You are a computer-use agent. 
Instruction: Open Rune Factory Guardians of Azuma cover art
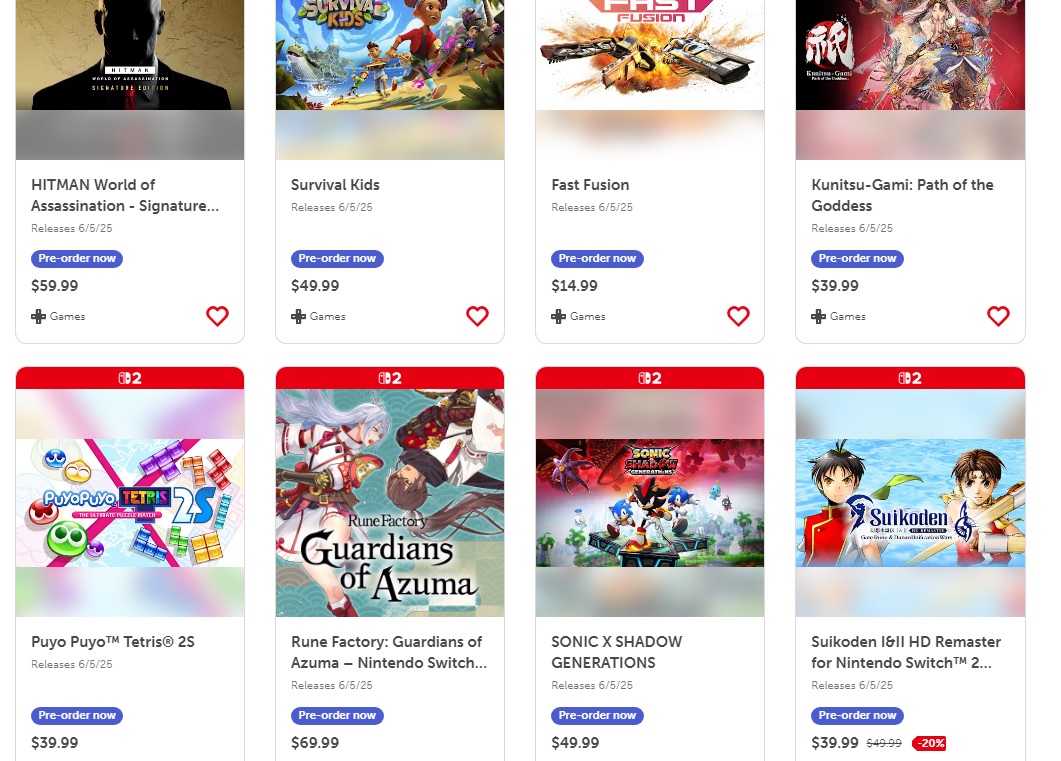(390, 503)
